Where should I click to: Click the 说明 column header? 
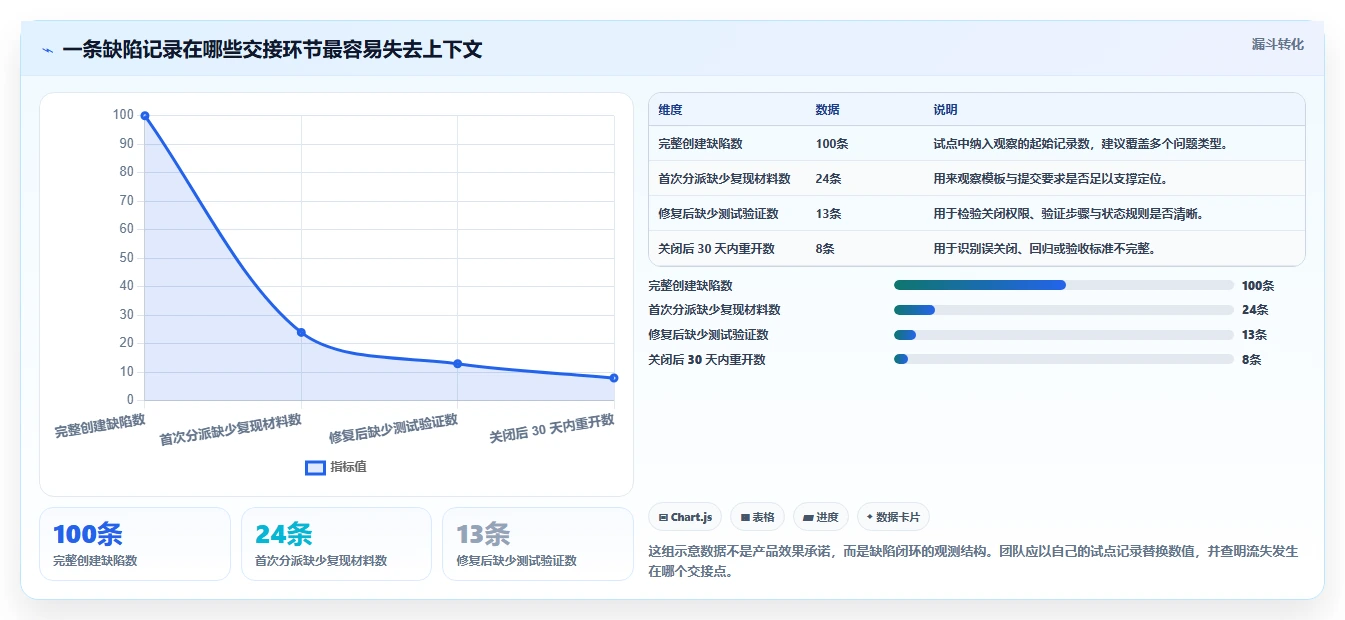pyautogui.click(x=945, y=110)
